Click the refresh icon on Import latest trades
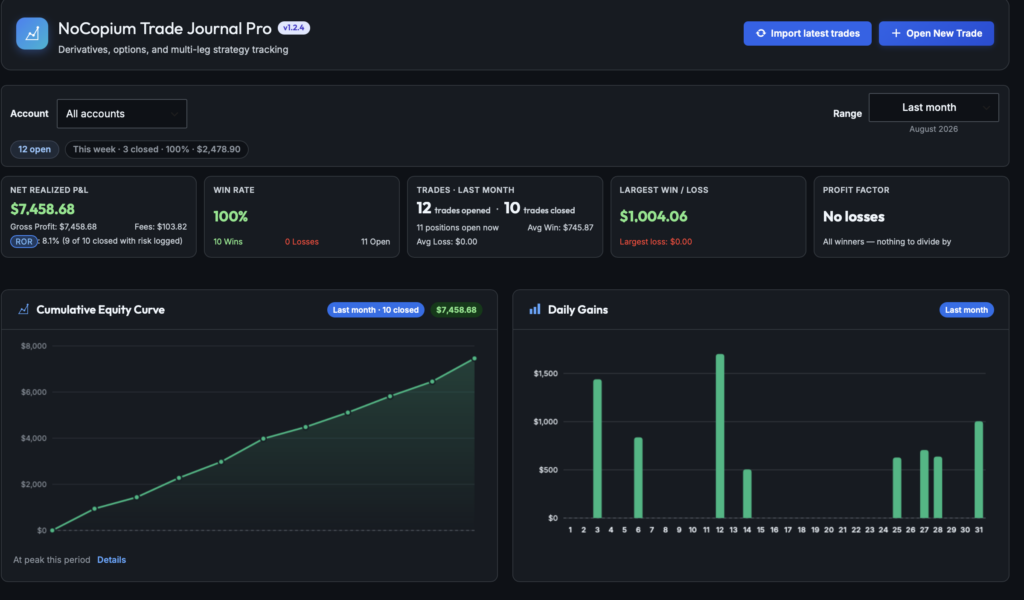The image size is (1024, 600). click(x=761, y=33)
